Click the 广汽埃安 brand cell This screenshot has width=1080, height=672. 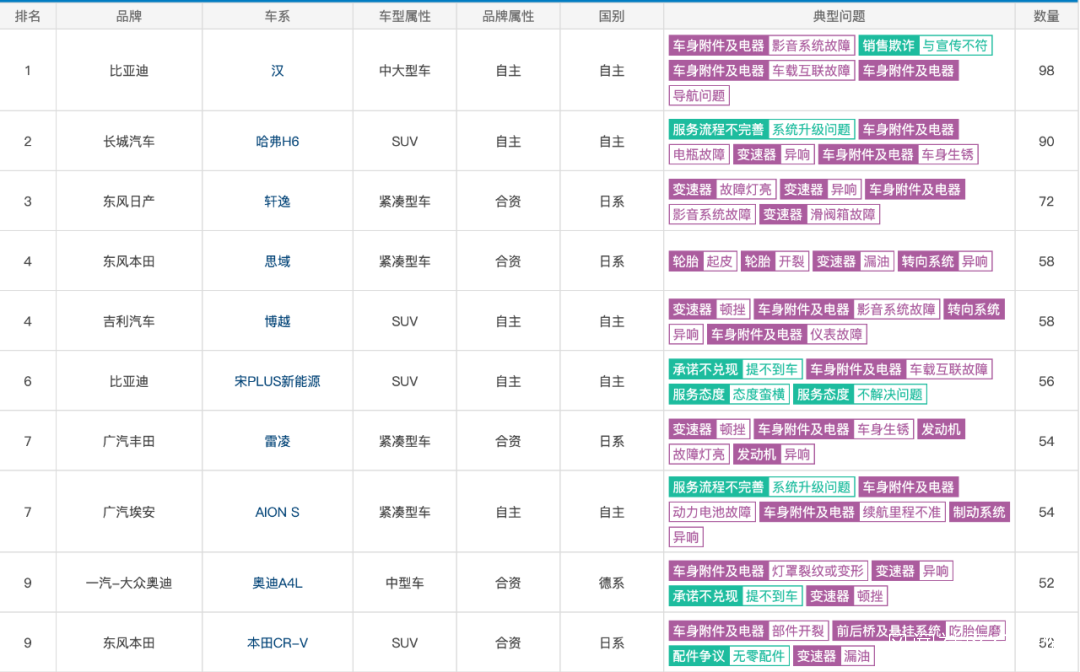[129, 512]
